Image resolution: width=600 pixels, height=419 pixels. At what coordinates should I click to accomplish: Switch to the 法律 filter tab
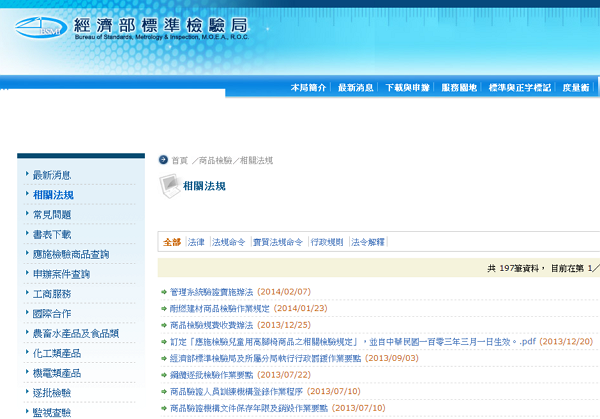coord(196,242)
